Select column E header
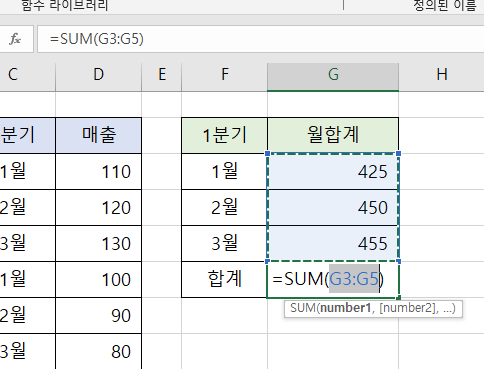 162,74
